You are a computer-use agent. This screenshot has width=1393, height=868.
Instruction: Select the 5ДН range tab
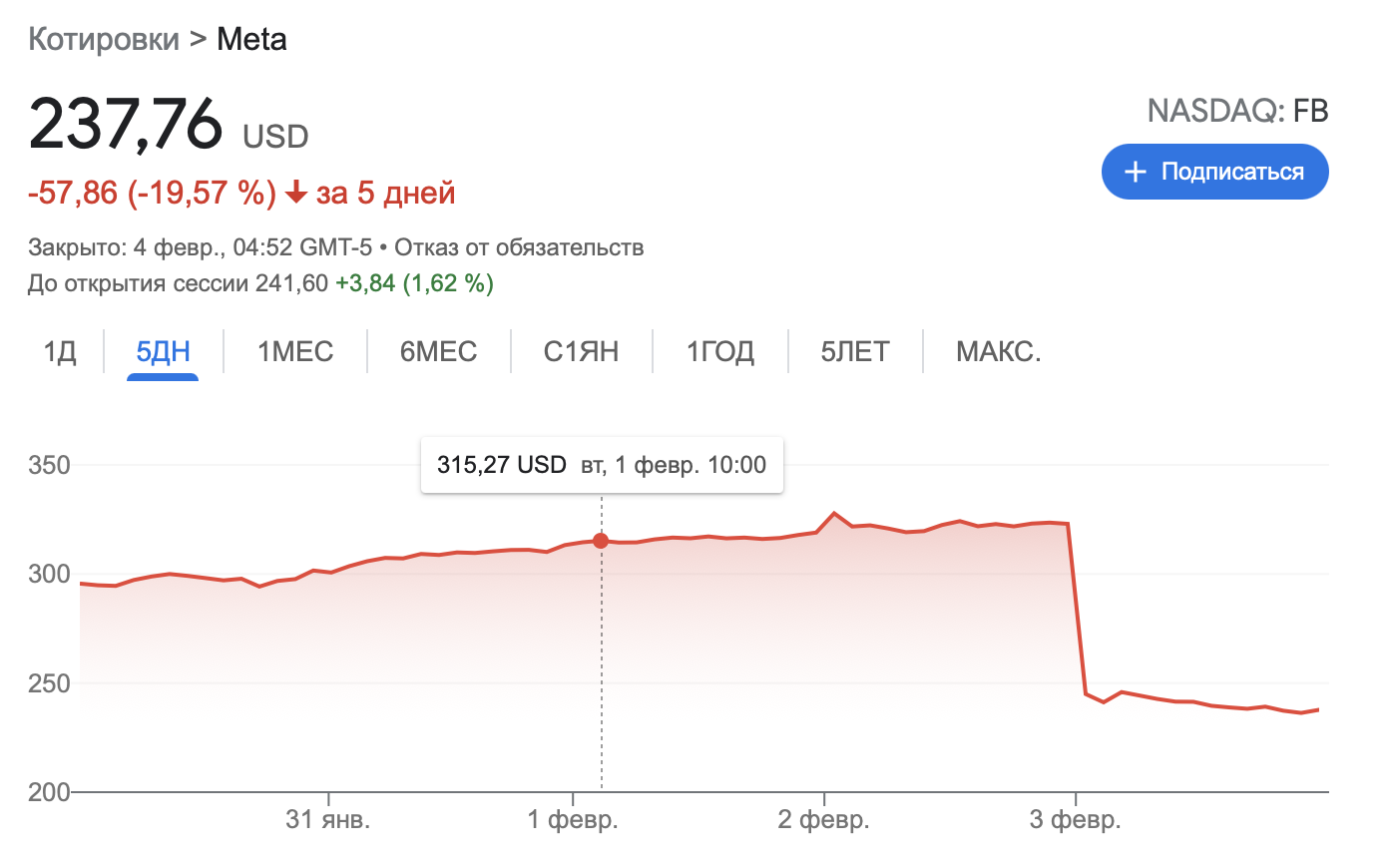(163, 351)
